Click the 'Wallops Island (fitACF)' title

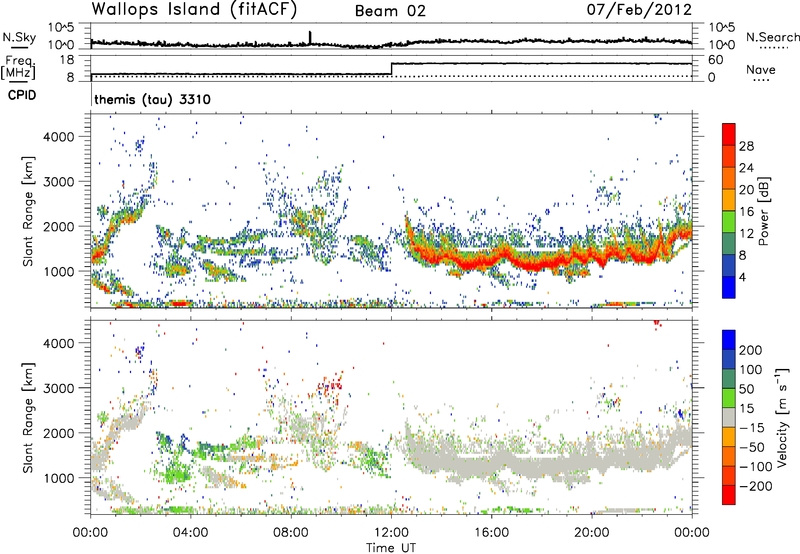coord(194,10)
